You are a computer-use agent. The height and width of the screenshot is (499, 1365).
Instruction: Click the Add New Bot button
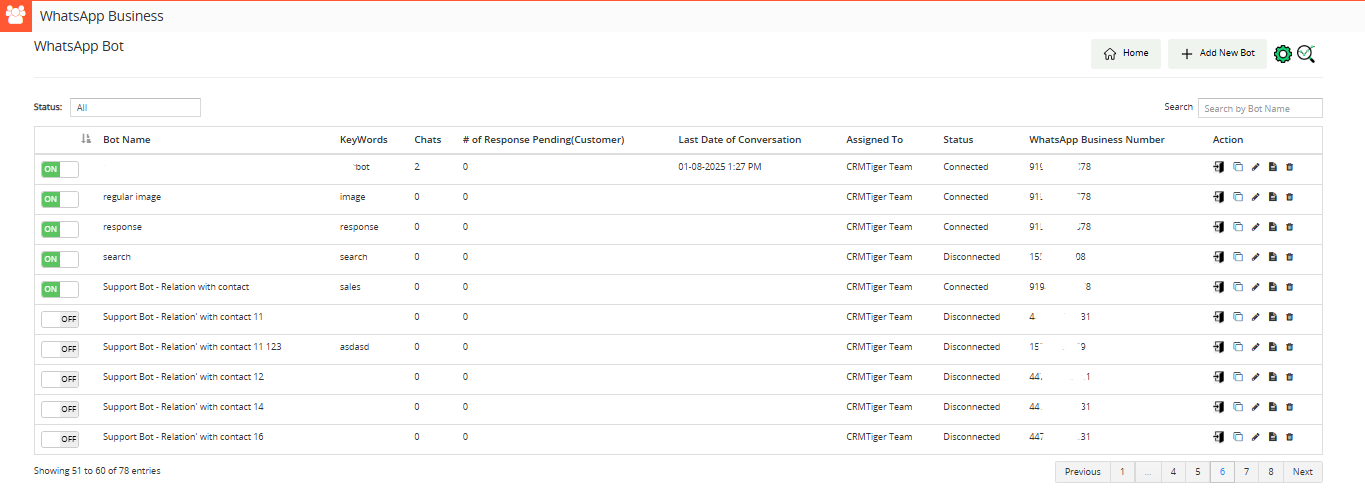click(1217, 54)
